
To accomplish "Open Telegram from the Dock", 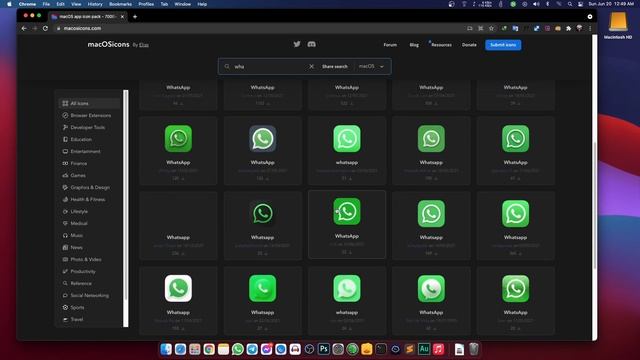I will (252, 349).
